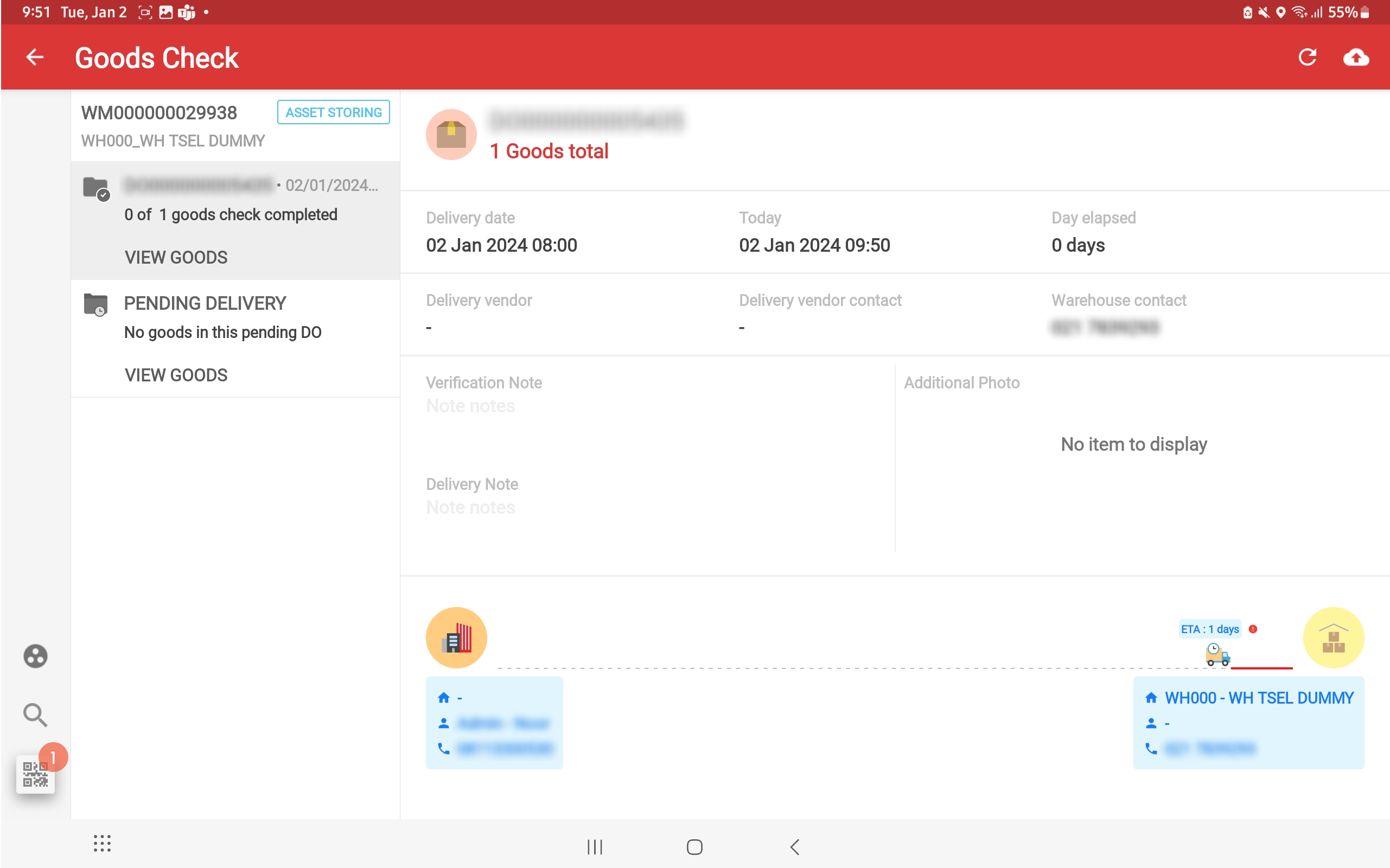This screenshot has height=868, width=1390.
Task: Tap VIEW GOODS under PENDING DELIVERY
Action: coord(176,375)
